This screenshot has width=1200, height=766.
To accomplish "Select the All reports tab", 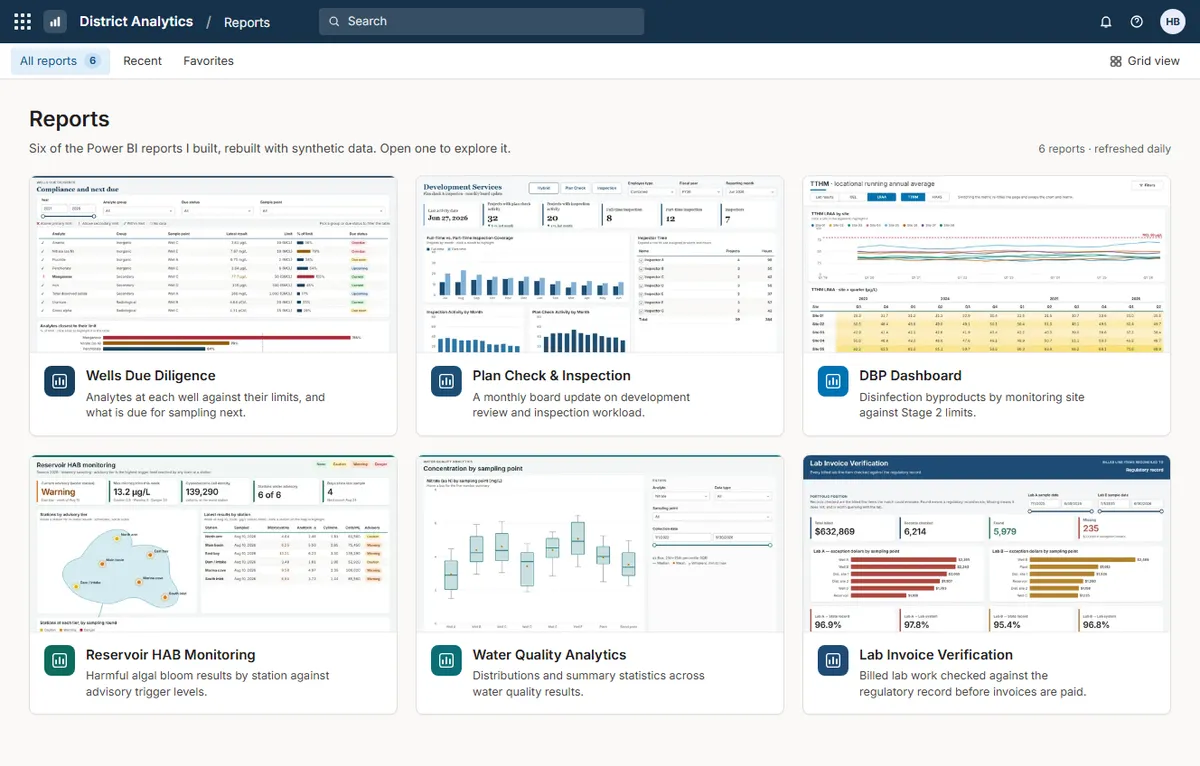I will [x=60, y=61].
